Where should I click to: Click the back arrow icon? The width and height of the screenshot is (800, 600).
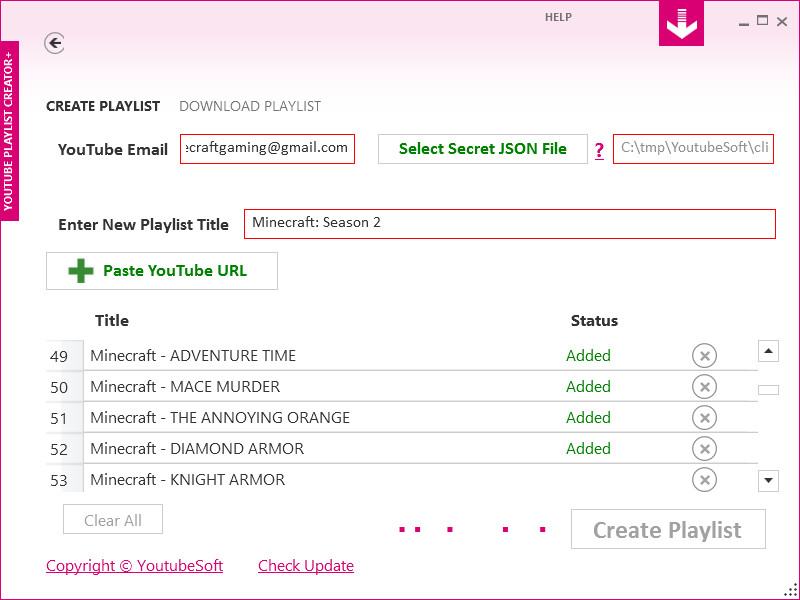tap(54, 43)
